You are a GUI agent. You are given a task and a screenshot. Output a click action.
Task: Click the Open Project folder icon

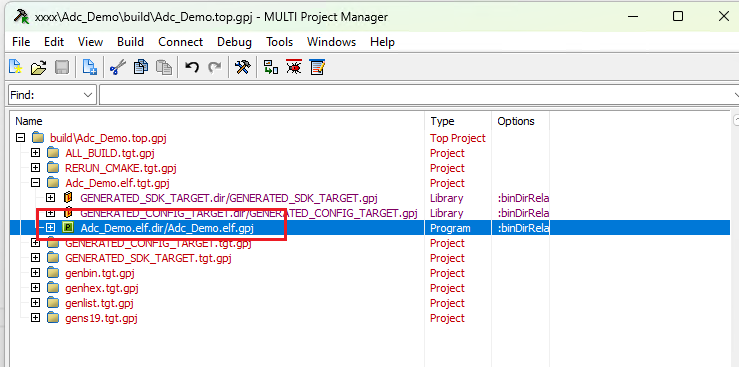(x=39, y=68)
